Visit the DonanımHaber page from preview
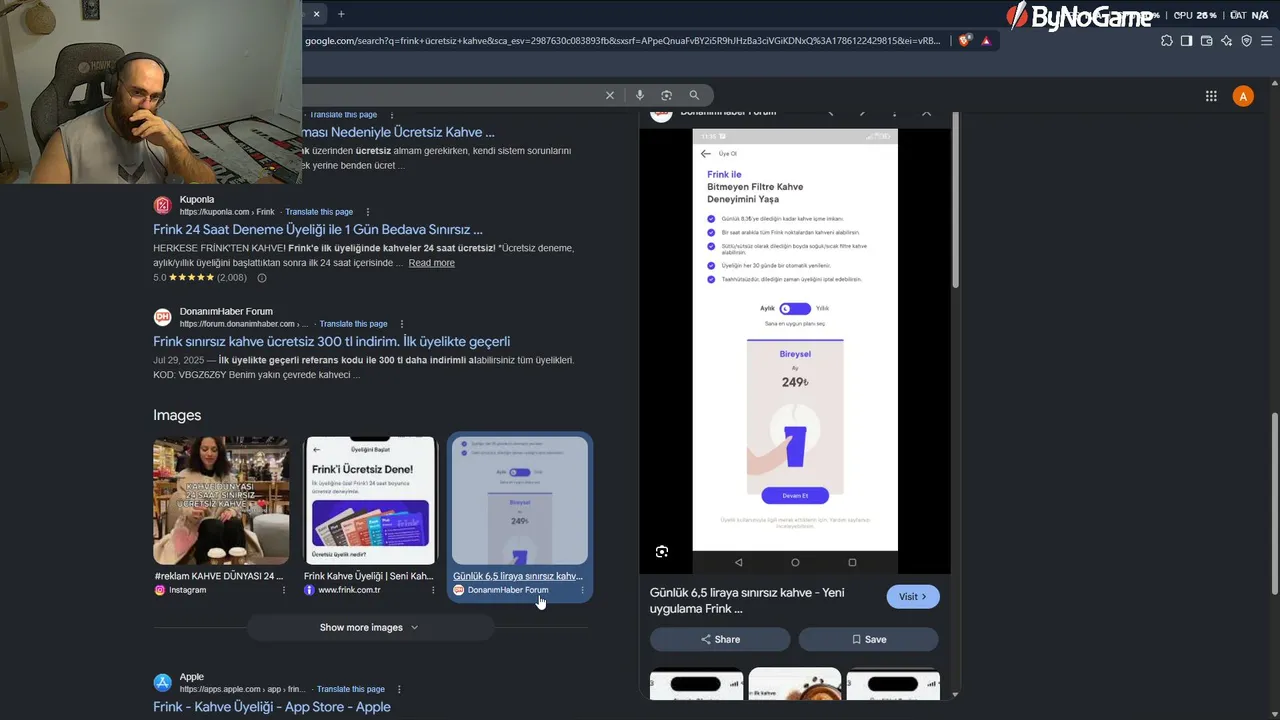Image resolution: width=1280 pixels, height=720 pixels. point(913,597)
